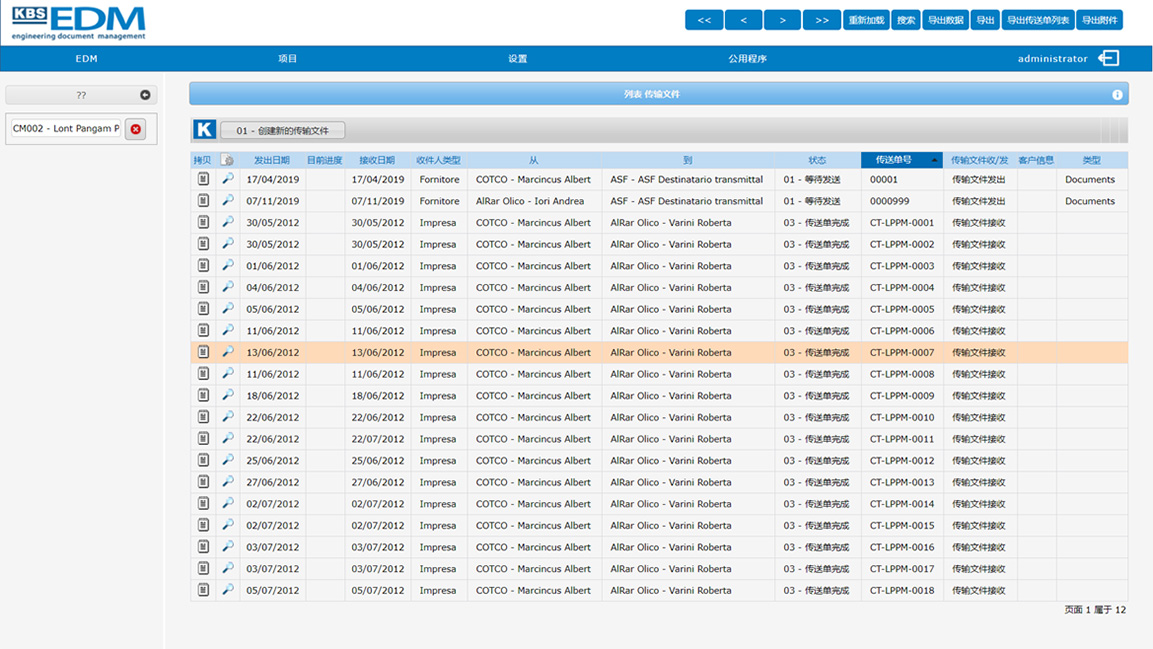1153x649 pixels.
Task: Open the info icon on the 传输文件 header
Action: [x=1117, y=93]
